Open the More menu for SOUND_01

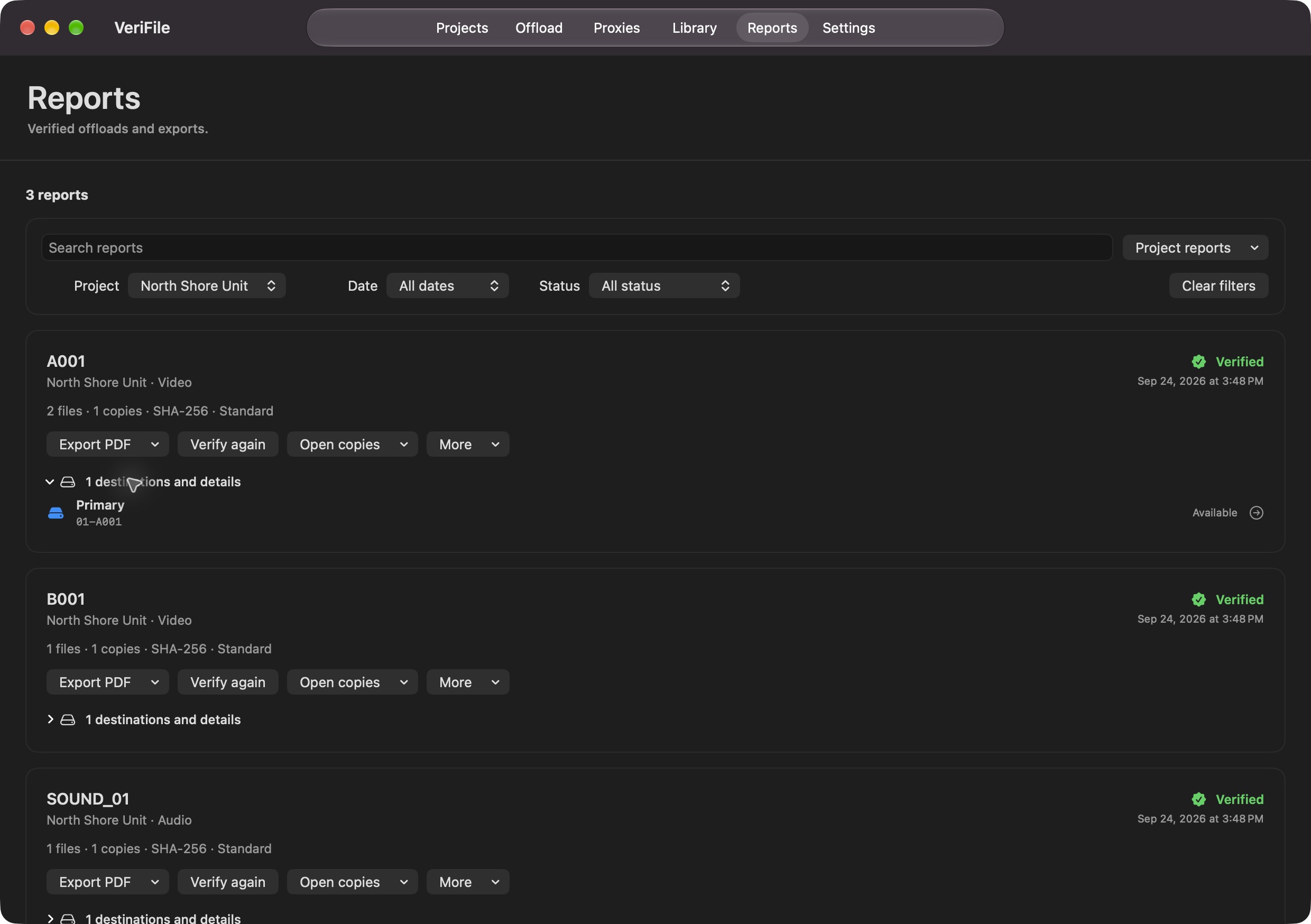468,882
